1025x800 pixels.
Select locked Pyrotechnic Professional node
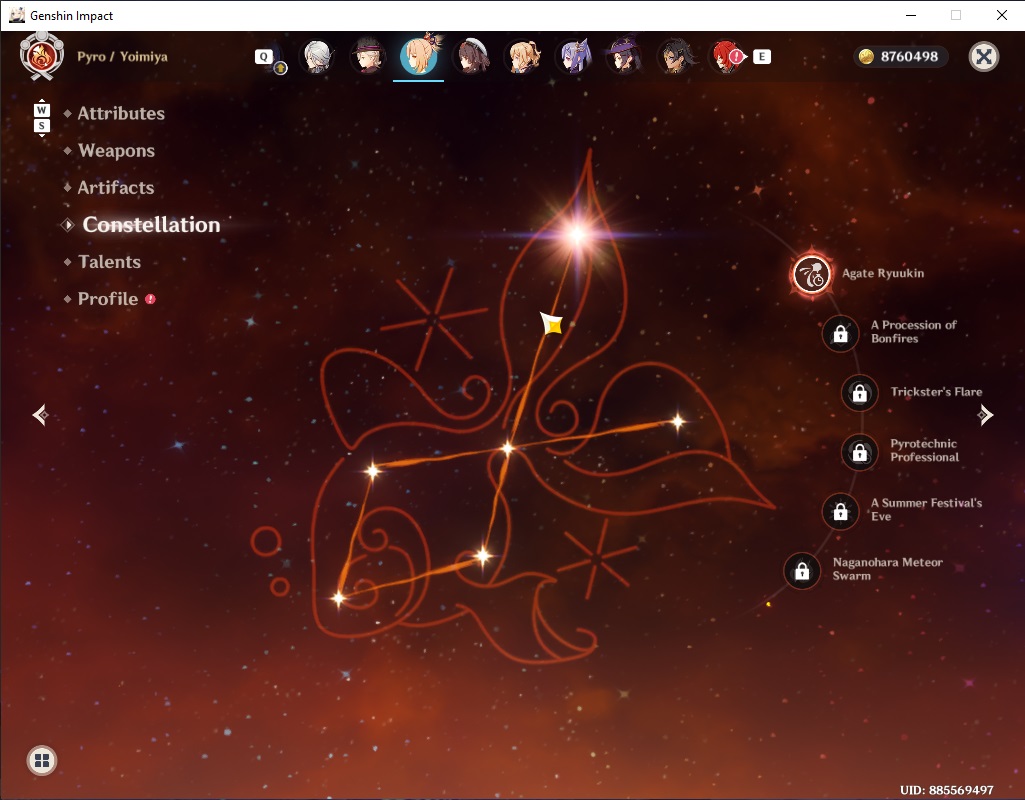pyautogui.click(x=860, y=452)
